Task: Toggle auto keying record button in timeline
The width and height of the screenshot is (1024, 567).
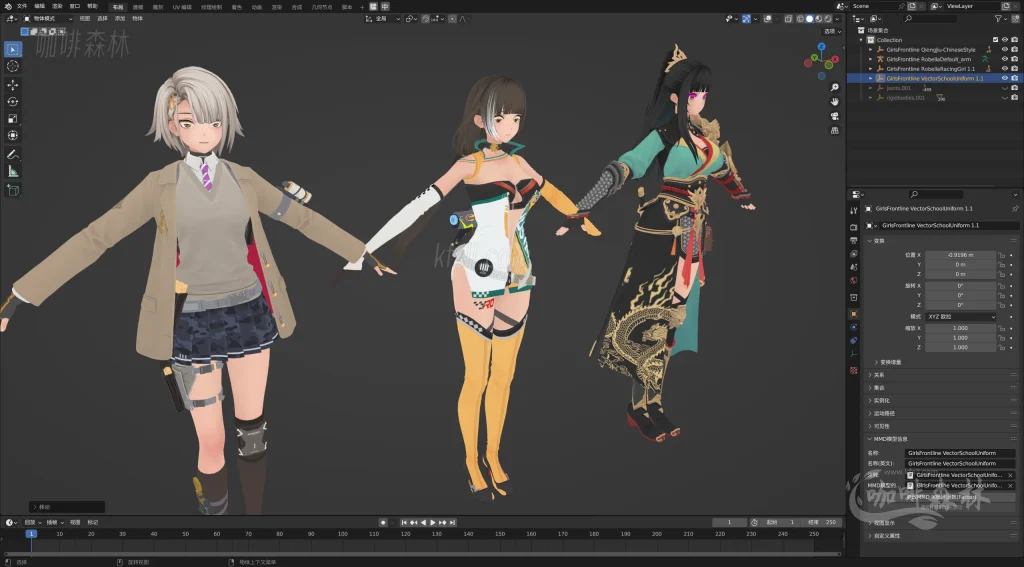Action: (383, 523)
